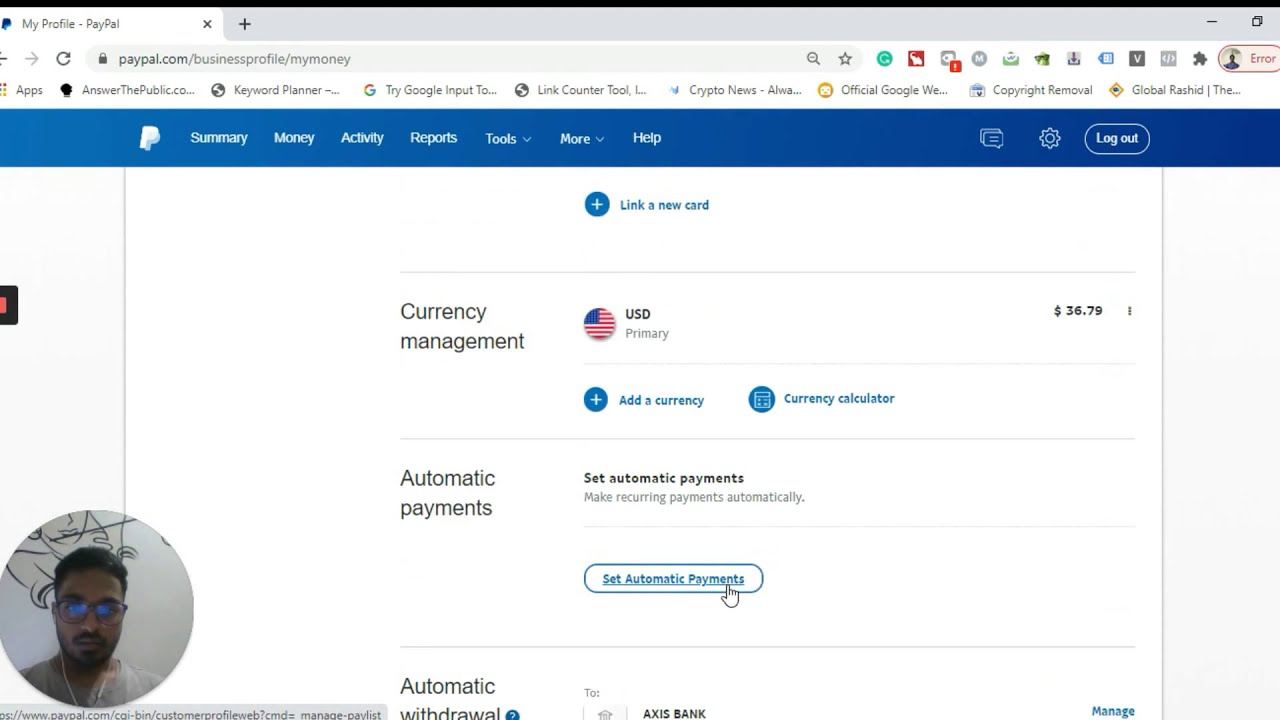The image size is (1280, 720).
Task: Click the Set automatic payments heading
Action: tap(664, 478)
